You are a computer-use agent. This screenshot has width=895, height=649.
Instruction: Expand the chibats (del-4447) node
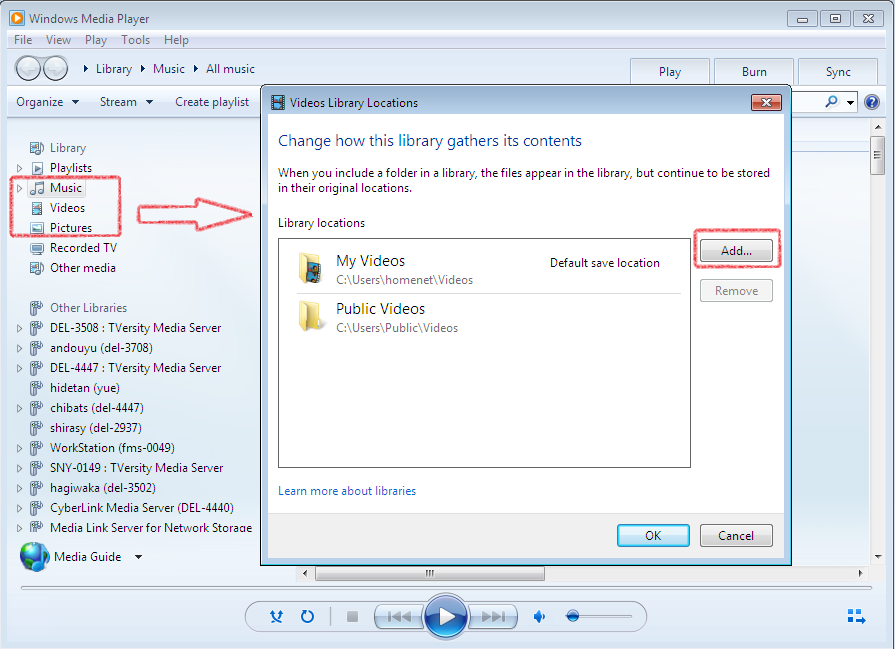(19, 408)
